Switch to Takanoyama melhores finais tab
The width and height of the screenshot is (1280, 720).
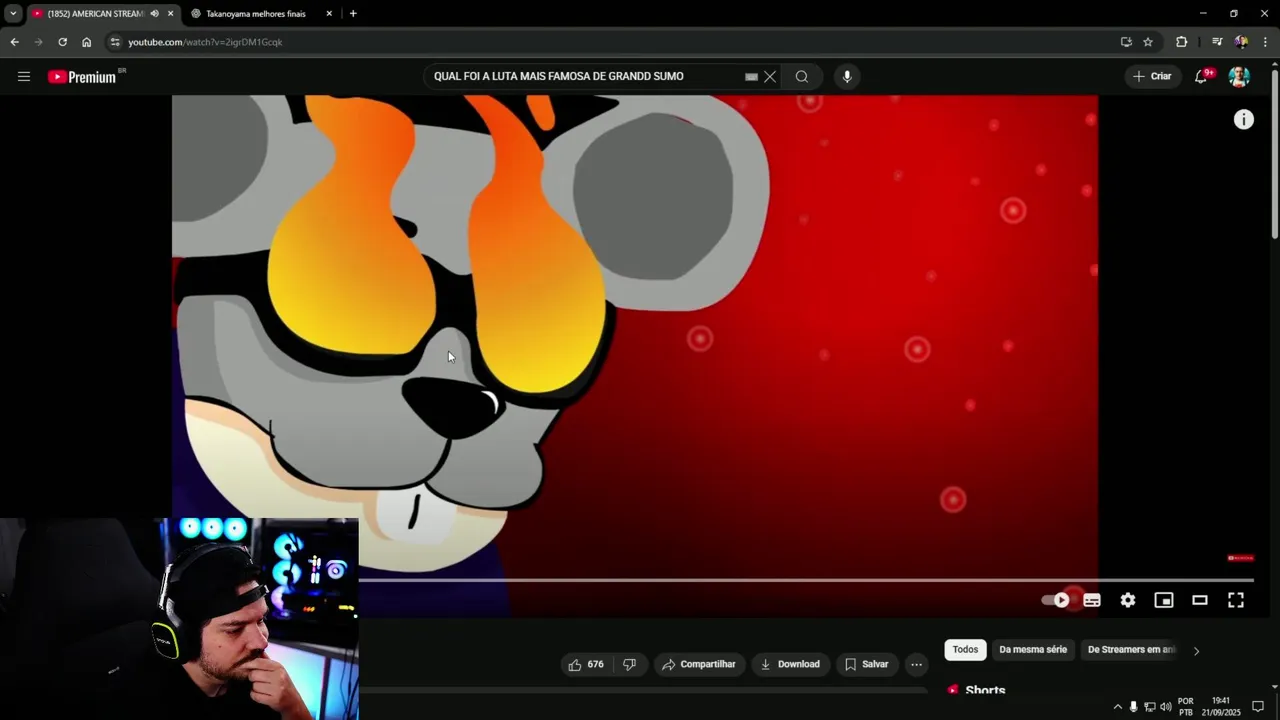255,14
